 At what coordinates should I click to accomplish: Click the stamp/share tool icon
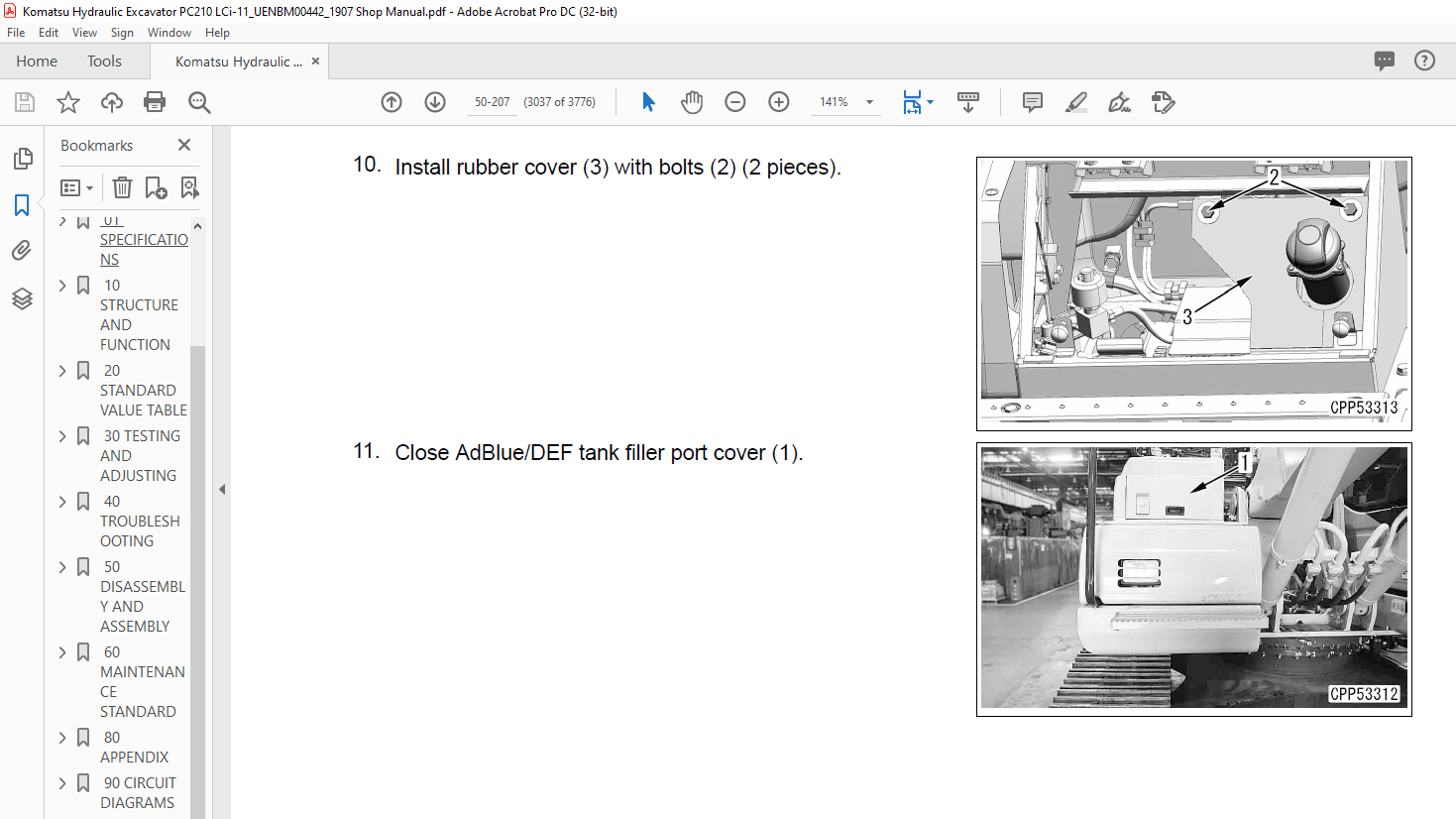click(x=1164, y=102)
